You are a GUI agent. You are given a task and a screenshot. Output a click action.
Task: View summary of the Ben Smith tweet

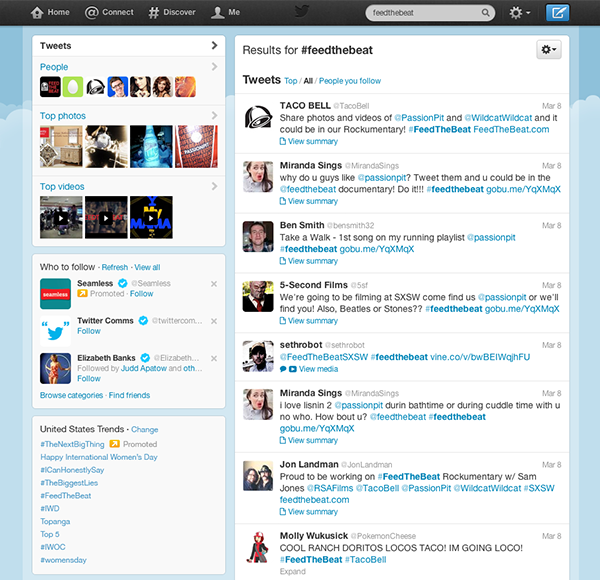click(309, 261)
